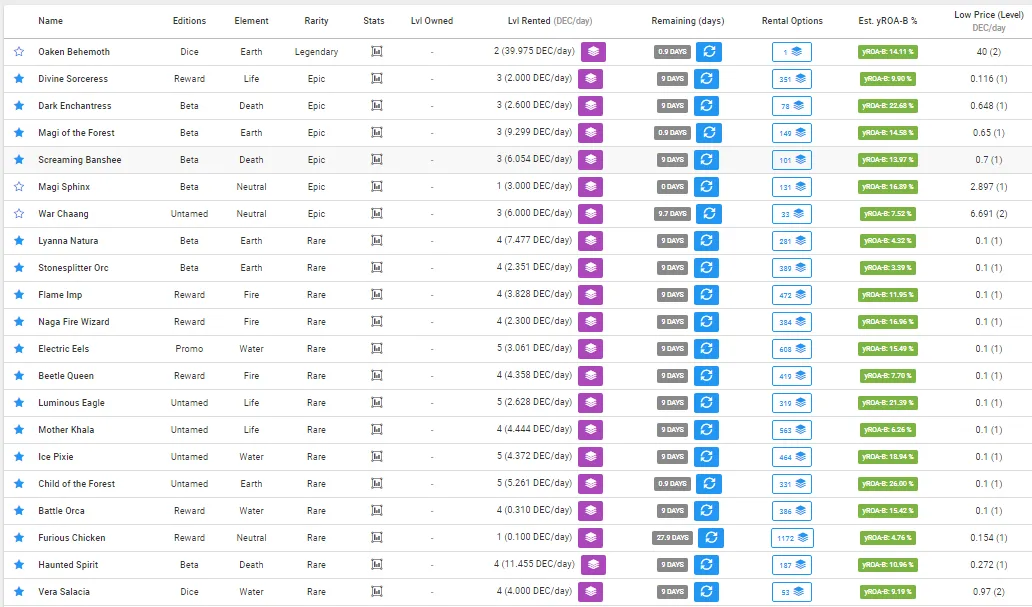Image resolution: width=1032 pixels, height=607 pixels.
Task: Sort by Editions column header
Action: [x=190, y=20]
